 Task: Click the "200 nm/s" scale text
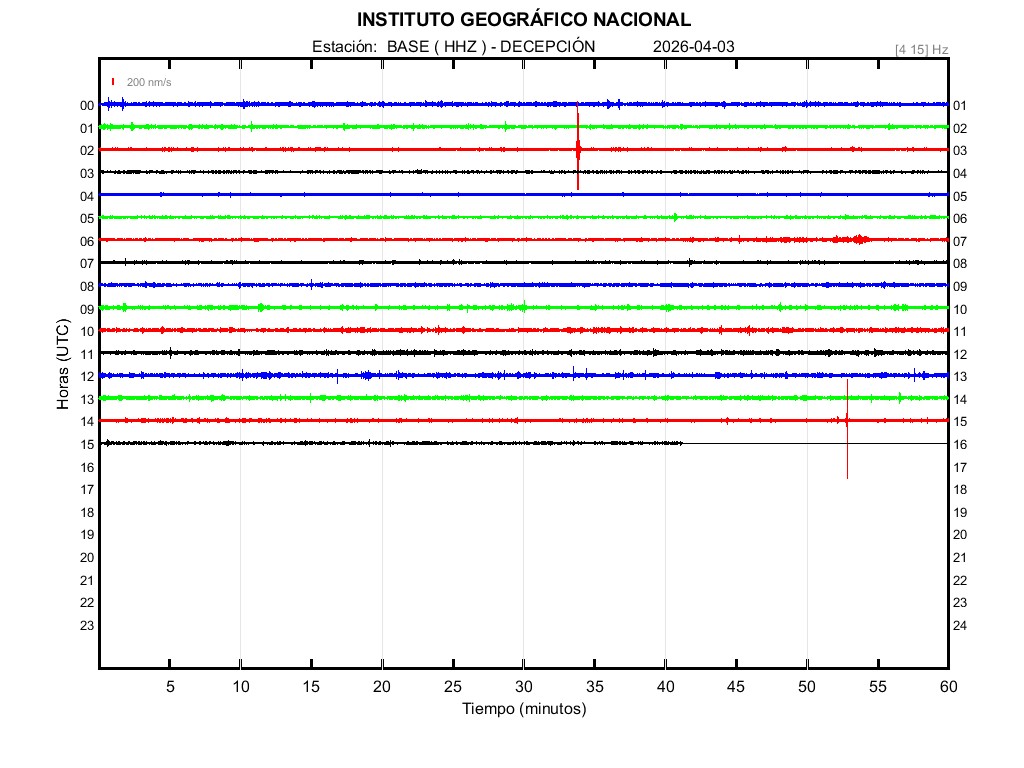pos(149,82)
